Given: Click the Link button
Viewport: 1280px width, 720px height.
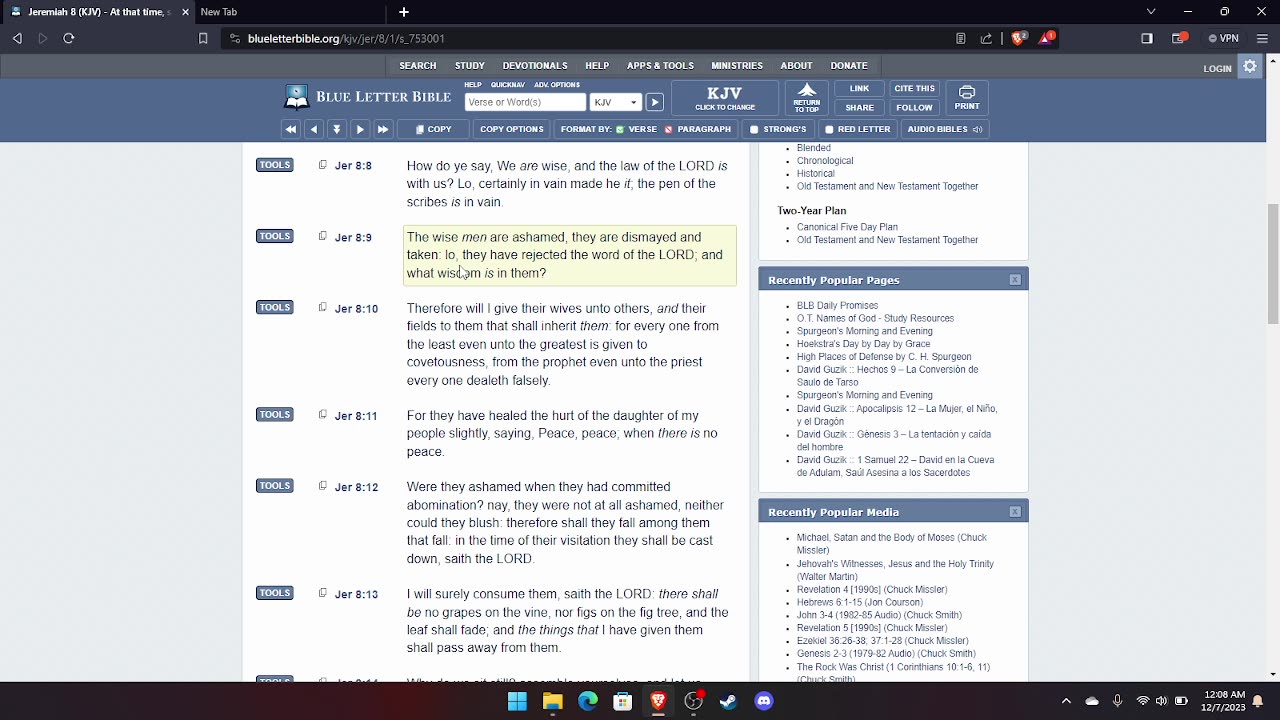Looking at the screenshot, I should (860, 89).
